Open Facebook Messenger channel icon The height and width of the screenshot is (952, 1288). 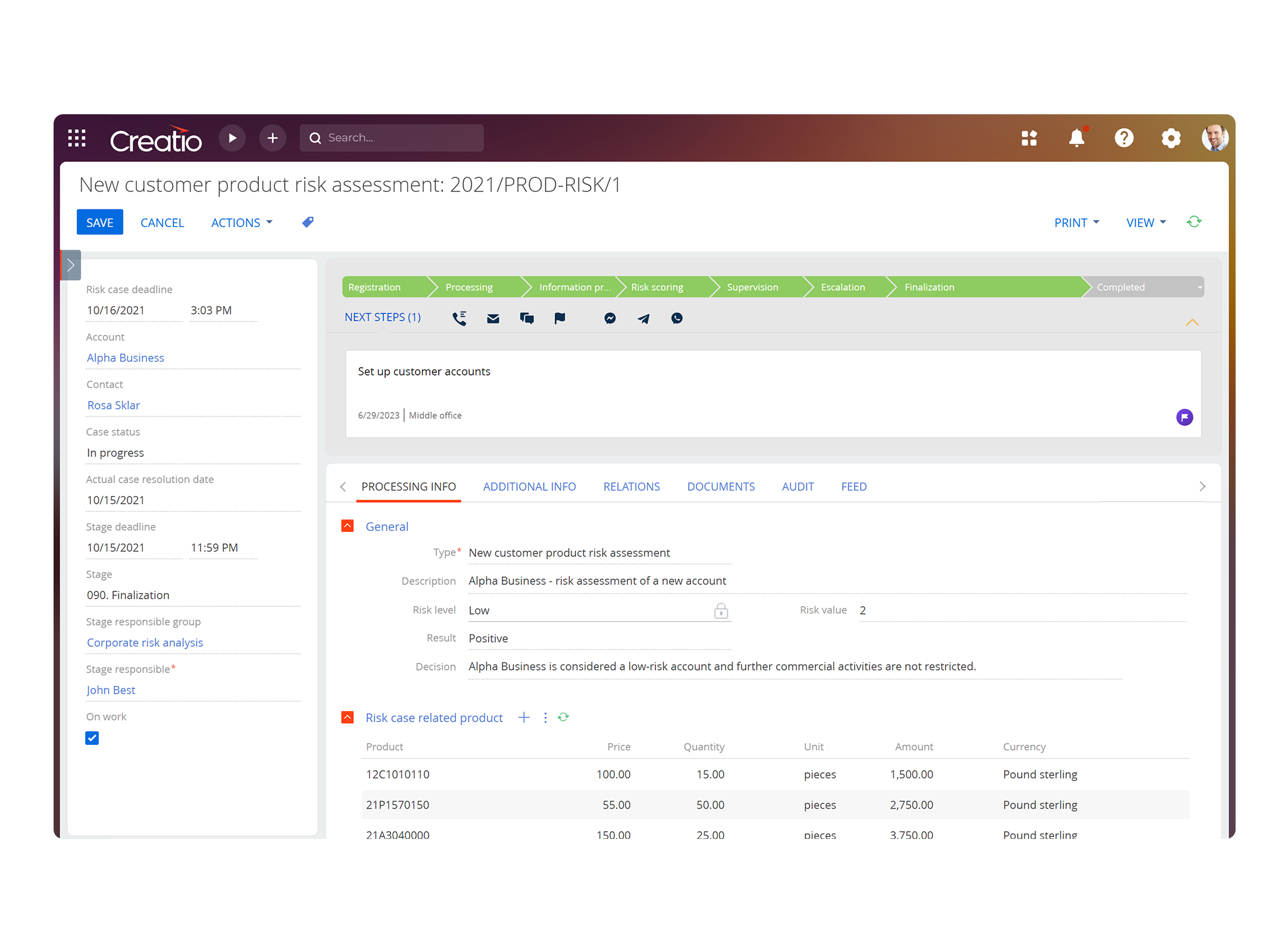tap(609, 318)
